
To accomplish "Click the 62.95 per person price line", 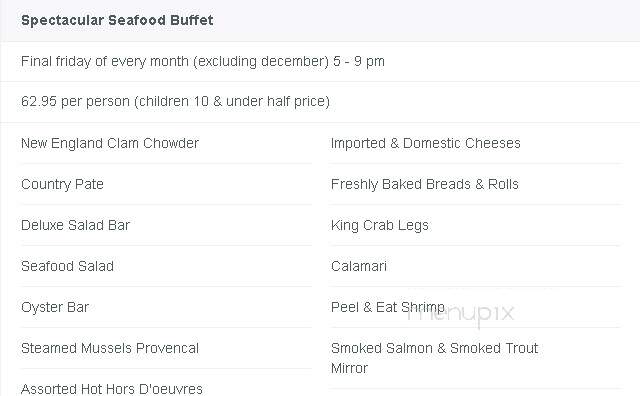I will (175, 101).
